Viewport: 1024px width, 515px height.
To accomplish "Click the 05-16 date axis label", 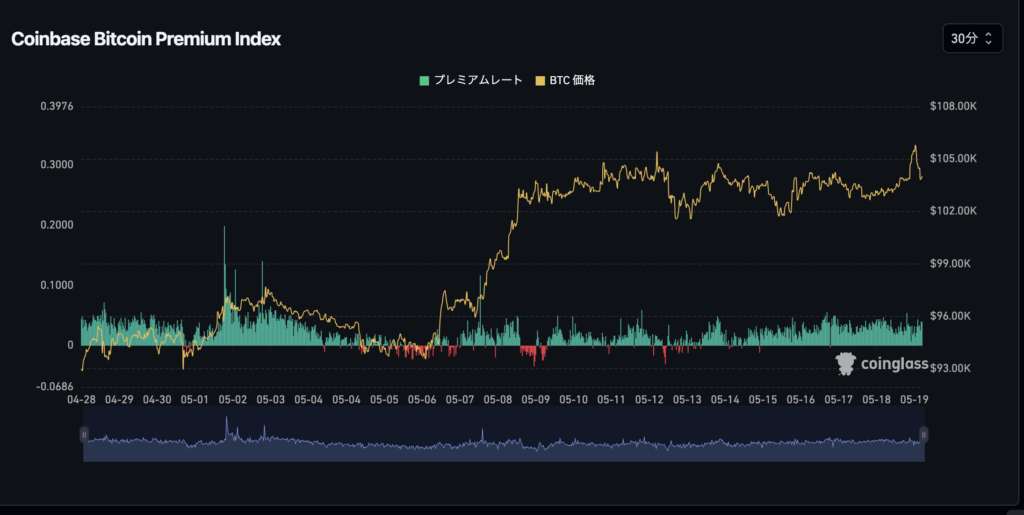I will pyautogui.click(x=801, y=399).
